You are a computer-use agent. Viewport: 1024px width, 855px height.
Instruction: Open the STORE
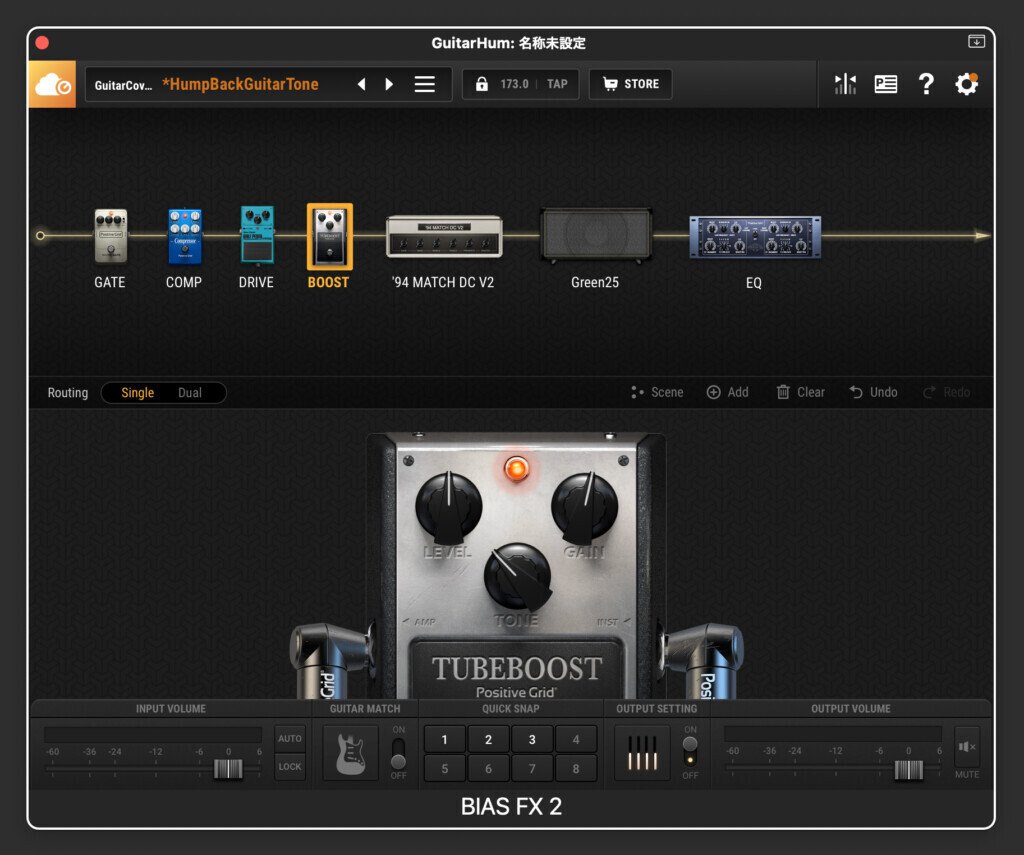(630, 84)
